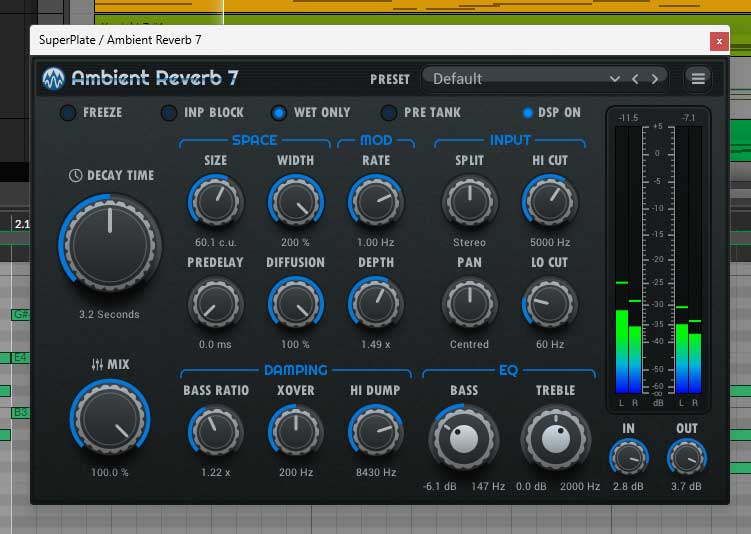Click the Out gain knob
Screen dimensions: 751x534
(x=686, y=457)
